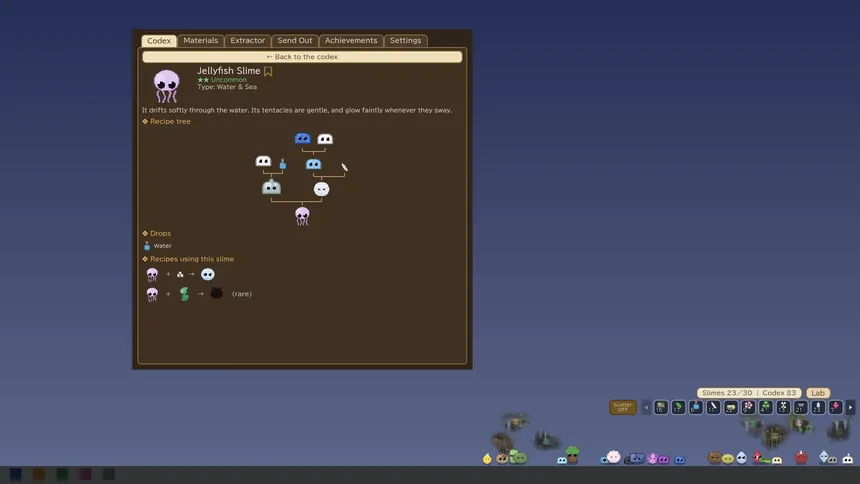Viewport: 860px width, 484px height.
Task: Toggle the bookmark next to Jellyfish Slime
Action: click(268, 71)
